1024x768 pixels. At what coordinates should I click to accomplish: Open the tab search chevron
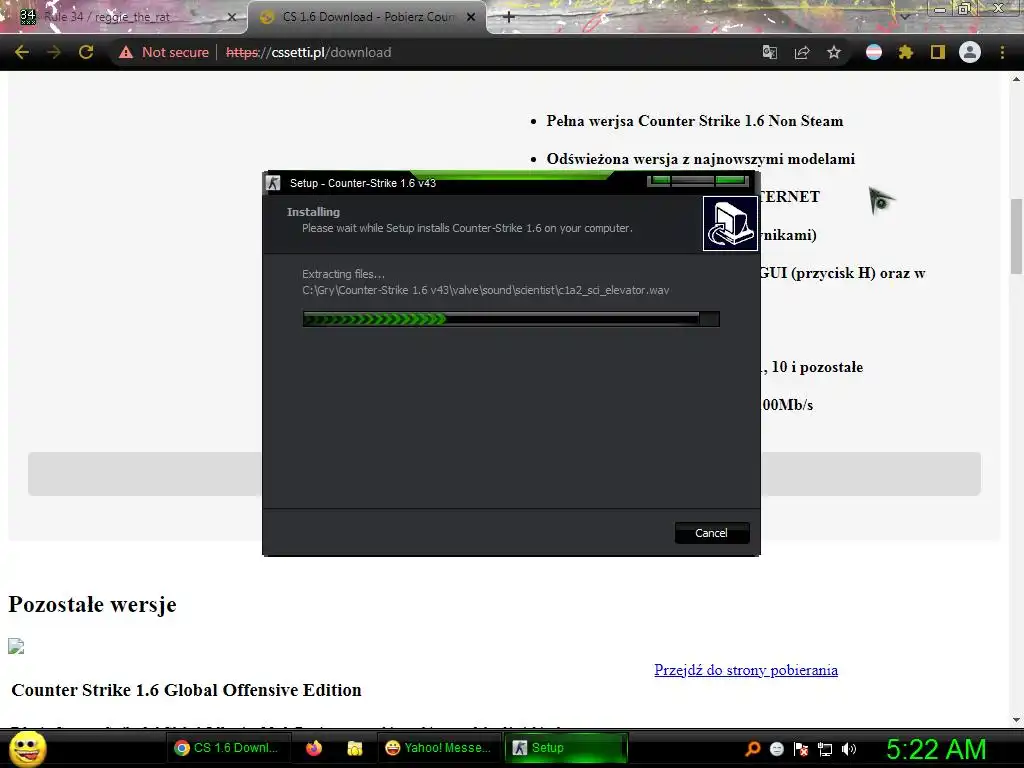coord(905,16)
